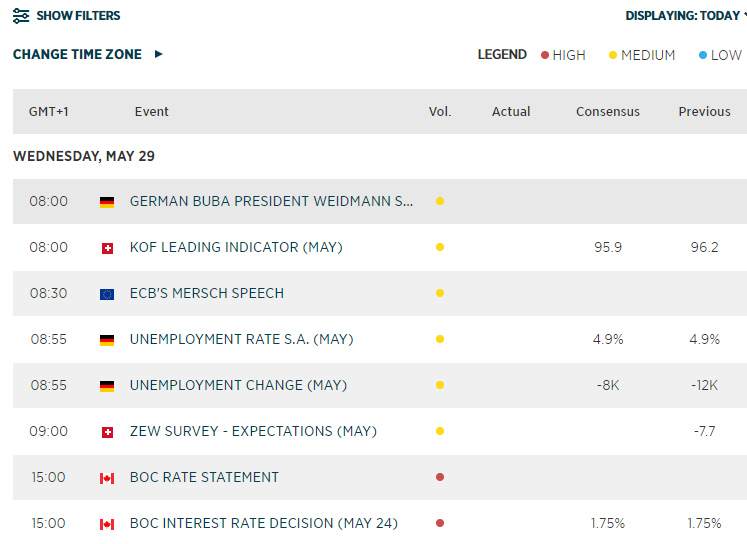The width and height of the screenshot is (747, 544).
Task: Click Swiss flag next to ZEW Survey
Action: pos(107,432)
